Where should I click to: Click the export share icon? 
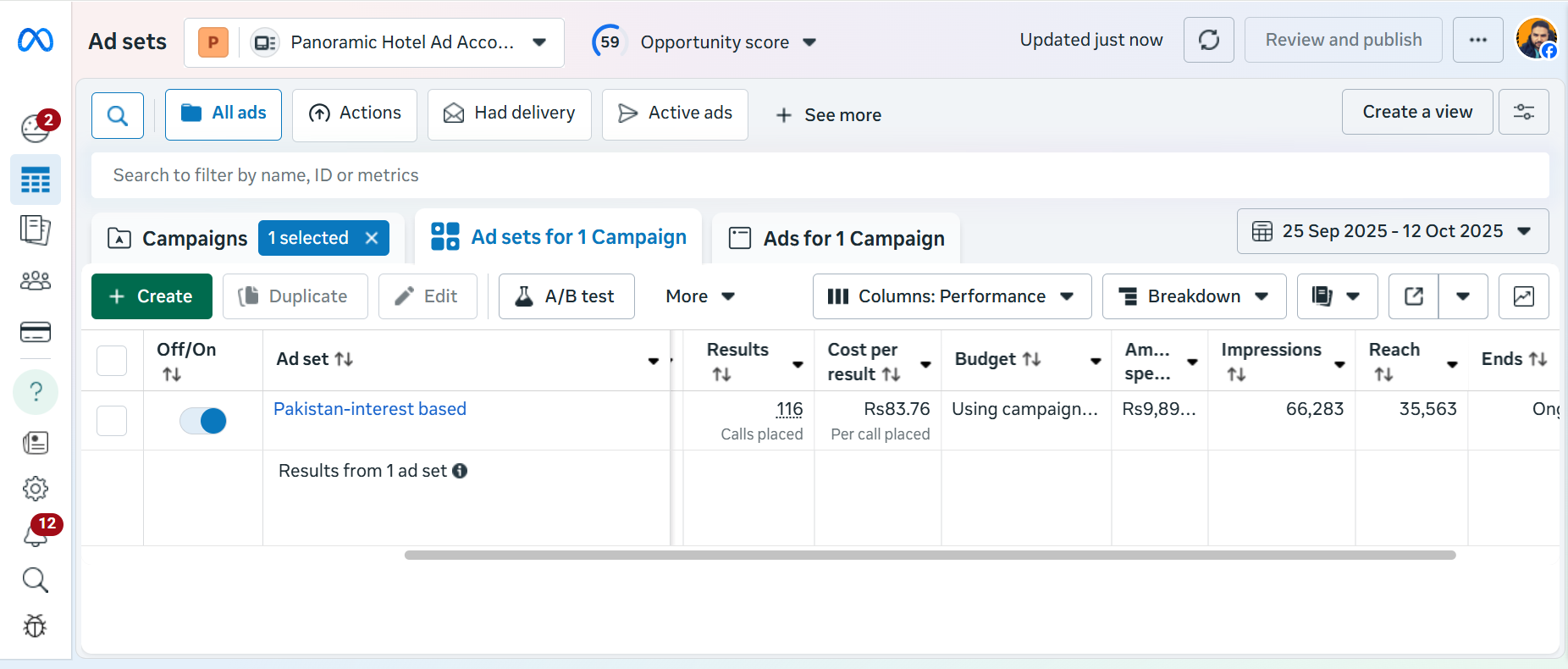[x=1413, y=296]
